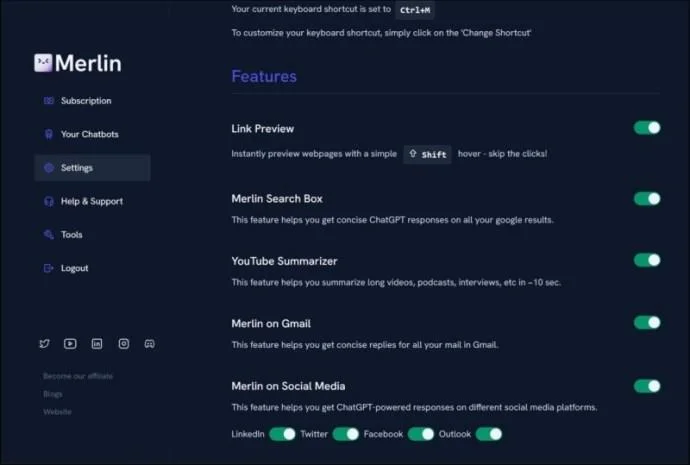Open the Blogs link
Screen dimensions: 690x465
(x=53, y=394)
